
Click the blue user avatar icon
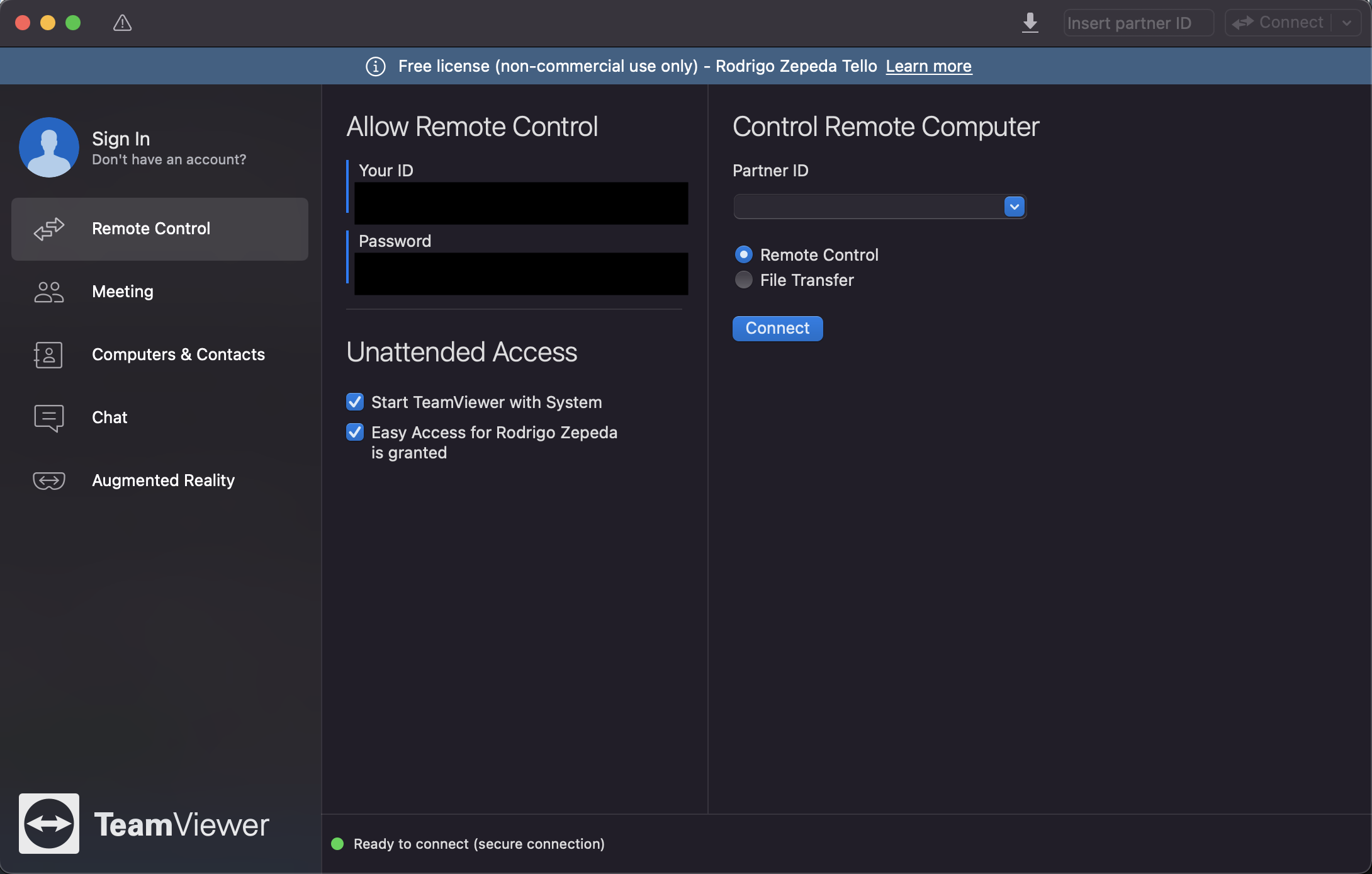[49, 147]
